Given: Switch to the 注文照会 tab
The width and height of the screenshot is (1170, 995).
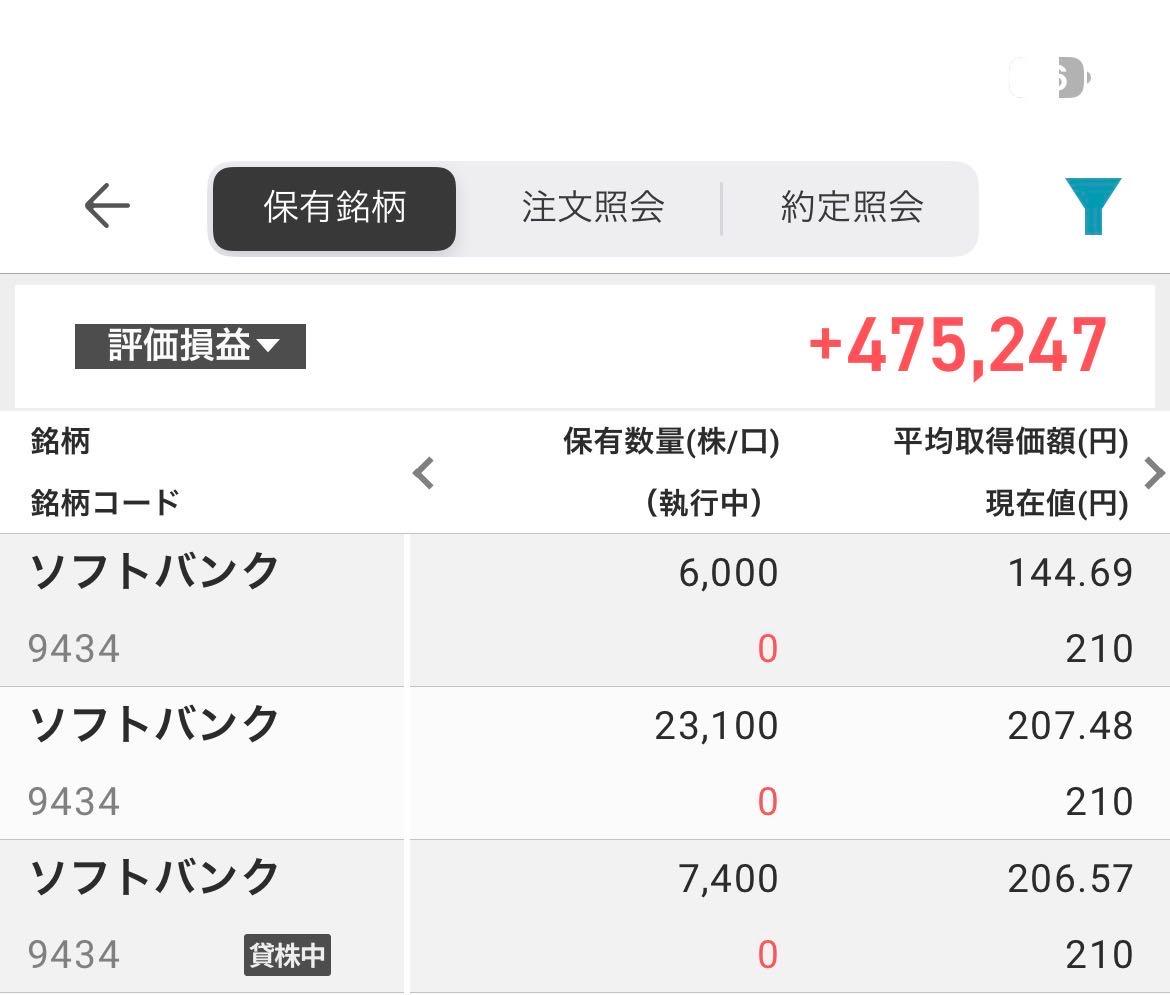Looking at the screenshot, I should coord(592,207).
